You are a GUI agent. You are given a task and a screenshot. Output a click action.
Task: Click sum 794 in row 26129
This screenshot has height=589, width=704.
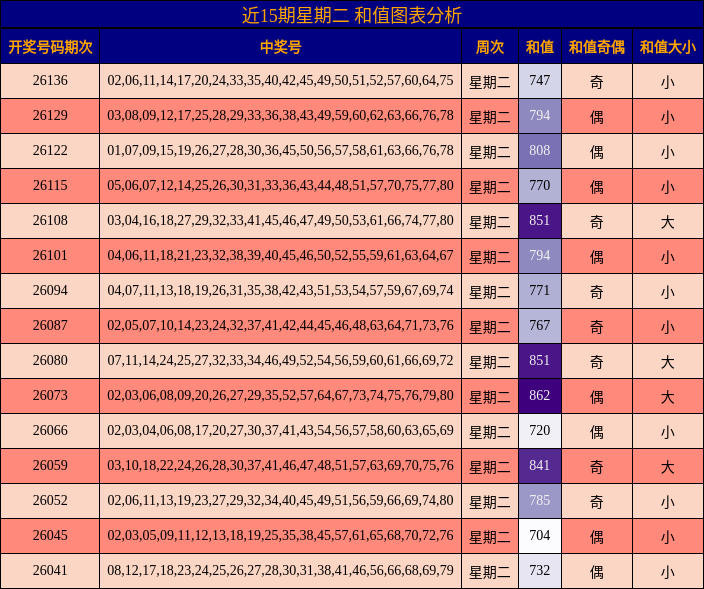tap(540, 115)
